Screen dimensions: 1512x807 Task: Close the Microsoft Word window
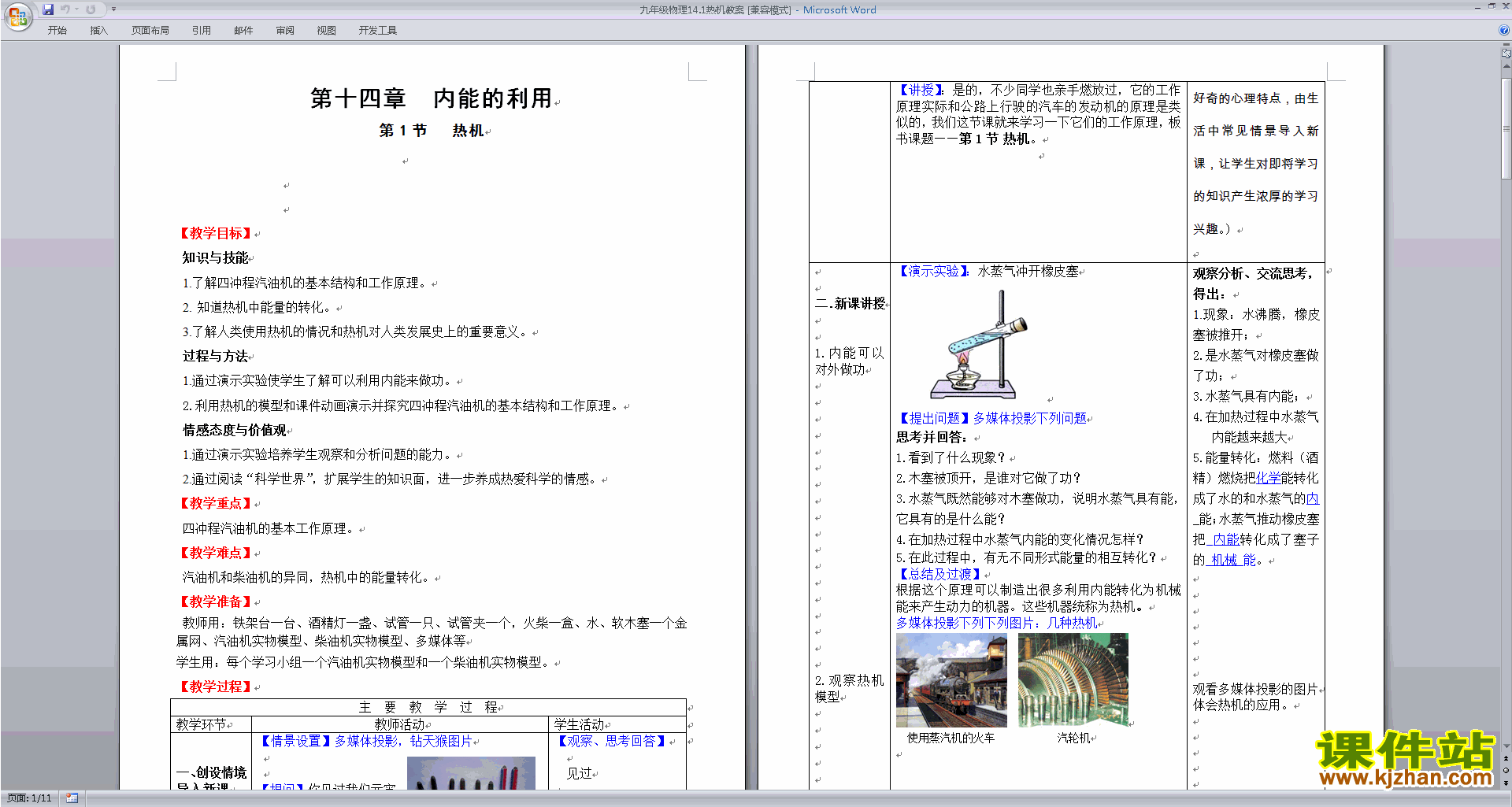1505,6
